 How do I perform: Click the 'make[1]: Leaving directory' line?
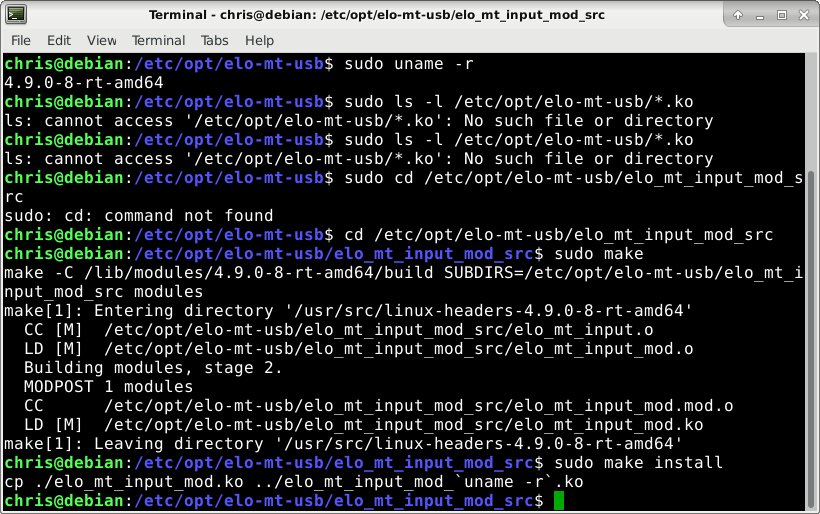pos(344,443)
